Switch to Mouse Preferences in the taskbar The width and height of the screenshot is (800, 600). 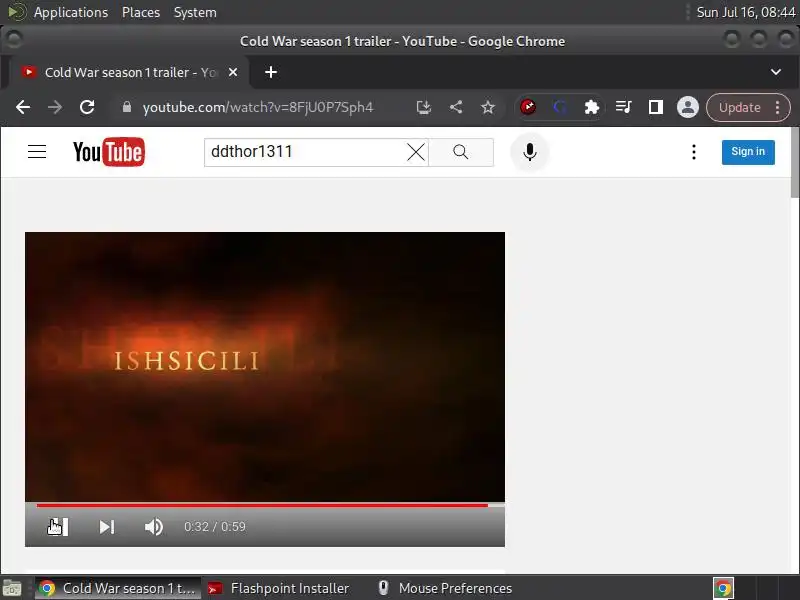coord(444,588)
